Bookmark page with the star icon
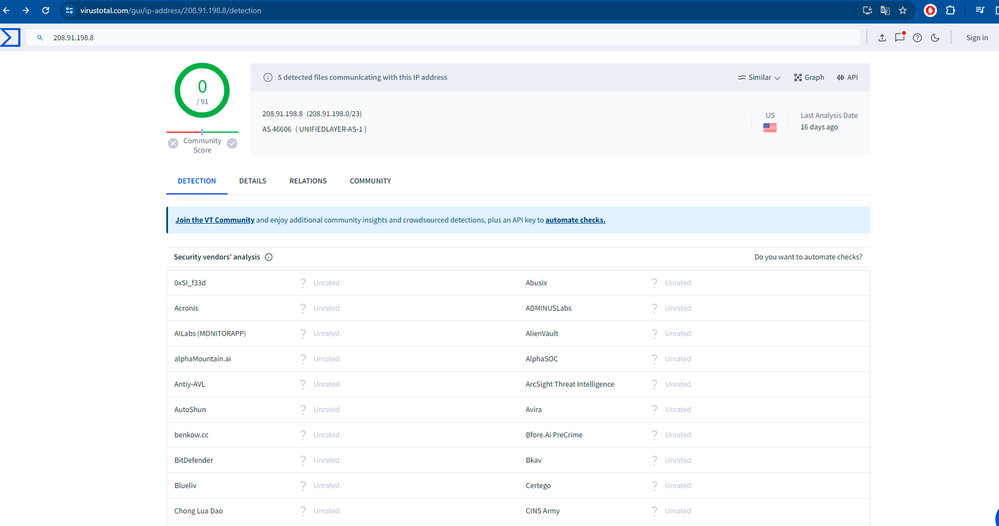Image resolution: width=999 pixels, height=526 pixels. (x=903, y=10)
